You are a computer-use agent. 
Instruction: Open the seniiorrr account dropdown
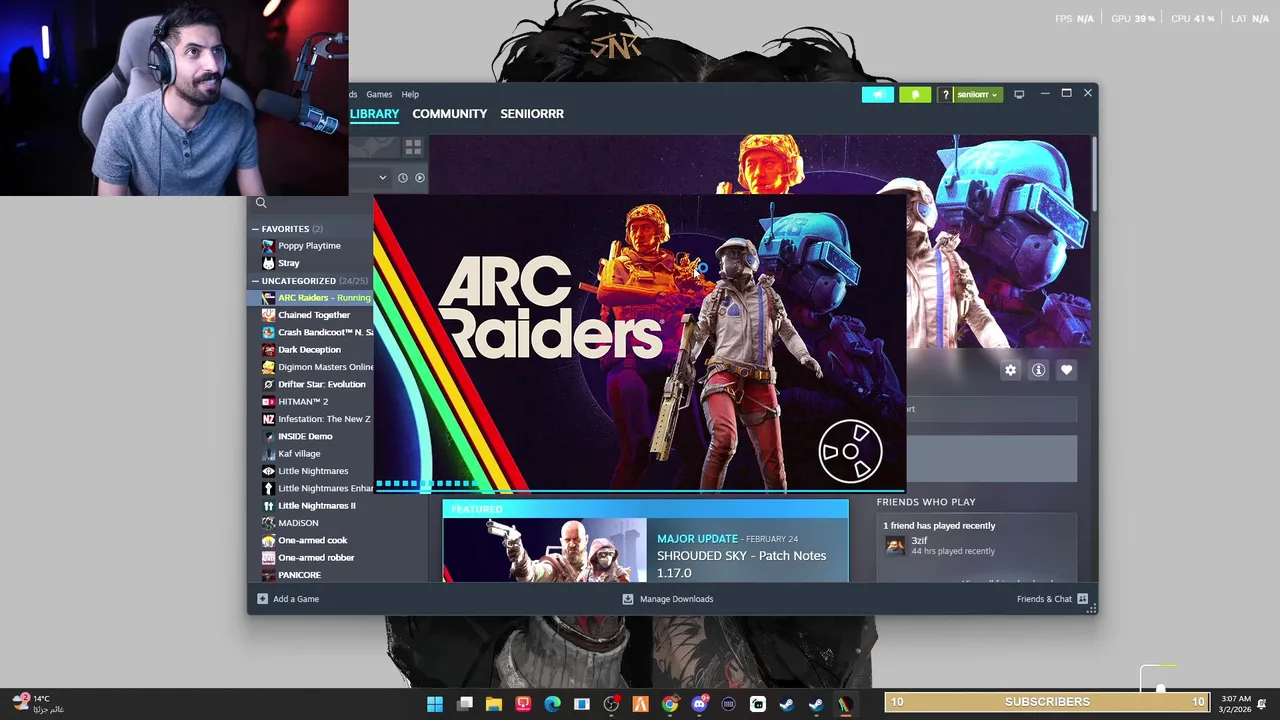pyautogui.click(x=977, y=94)
